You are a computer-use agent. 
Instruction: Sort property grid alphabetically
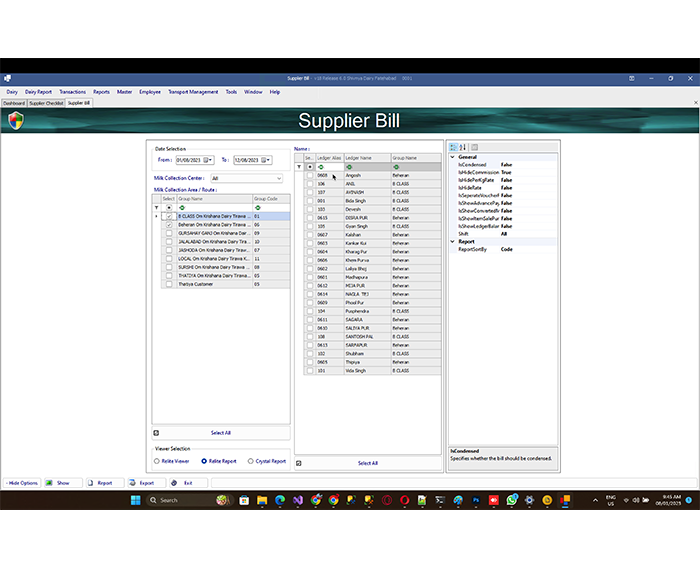click(463, 147)
